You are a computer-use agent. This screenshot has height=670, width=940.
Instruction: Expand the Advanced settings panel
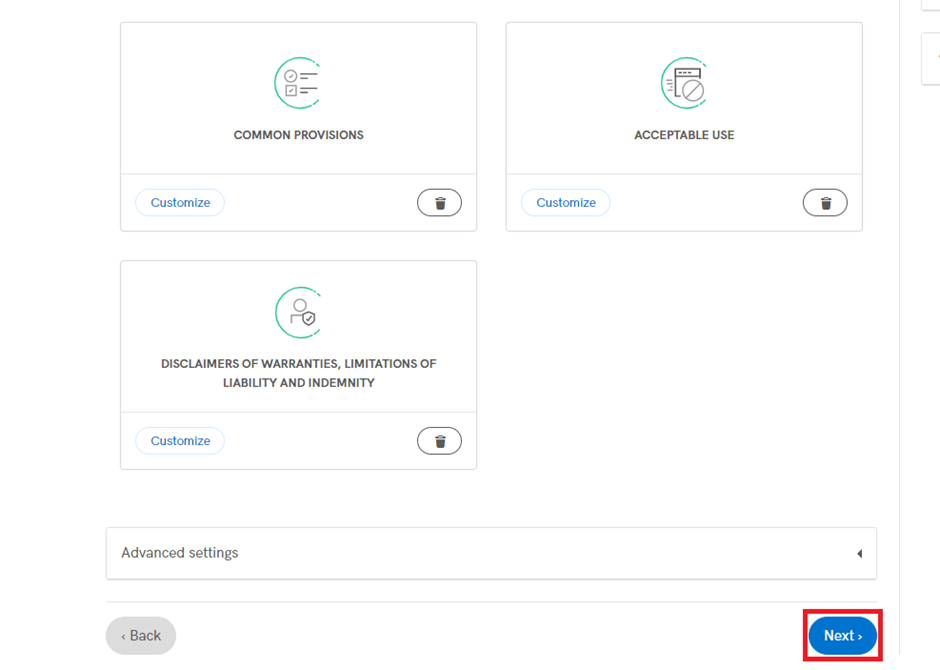491,553
